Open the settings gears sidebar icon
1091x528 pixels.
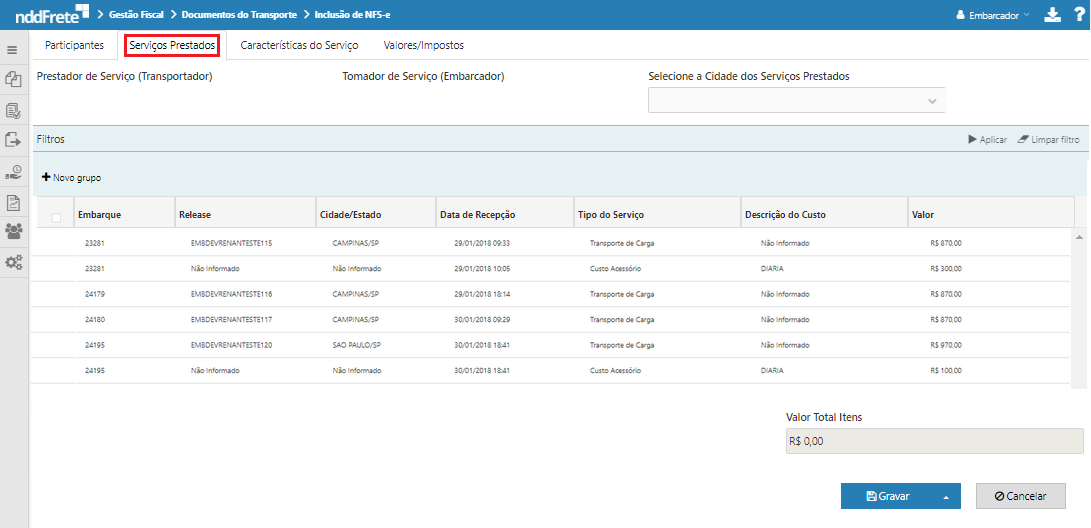coord(13,263)
